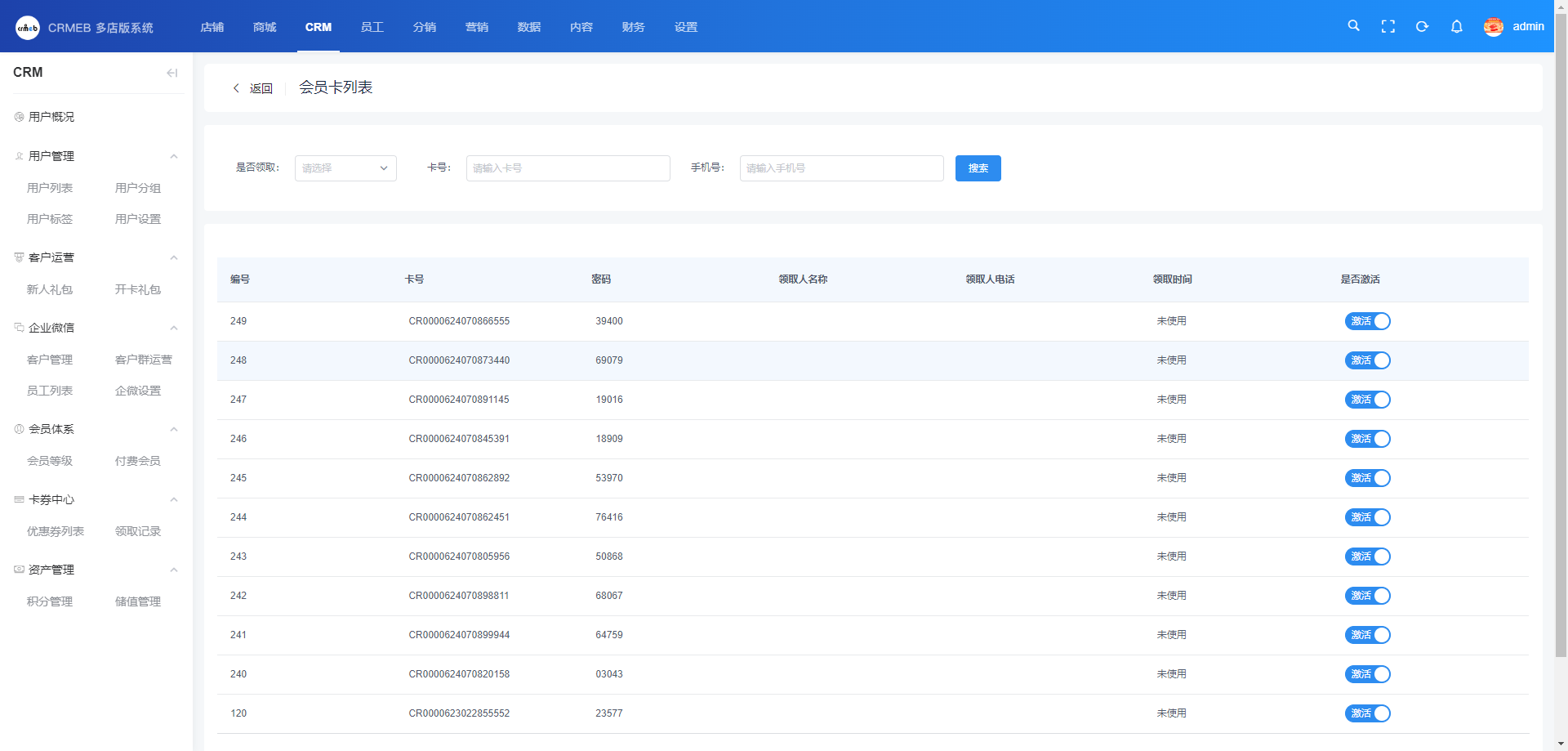Toggle activation switch for card 249
The height and width of the screenshot is (751, 1568).
pos(1367,321)
